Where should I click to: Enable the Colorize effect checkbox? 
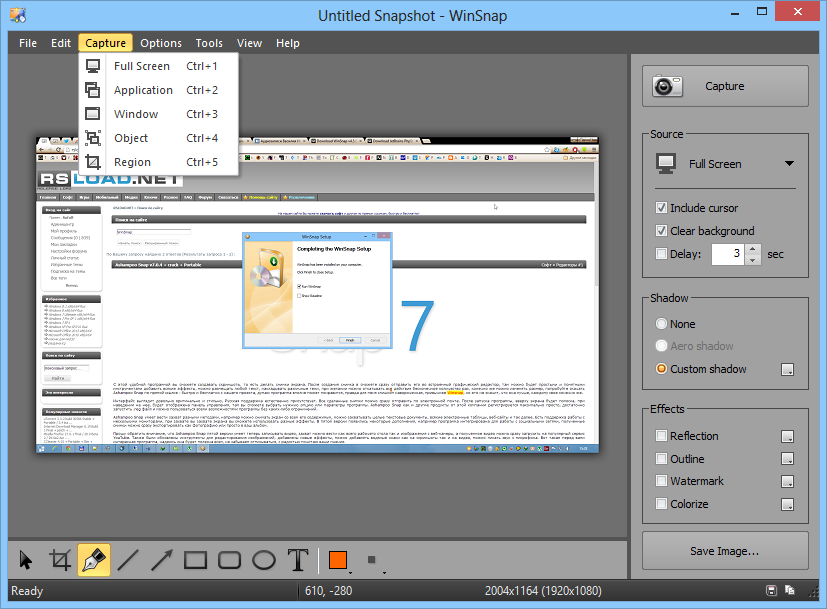[x=661, y=504]
